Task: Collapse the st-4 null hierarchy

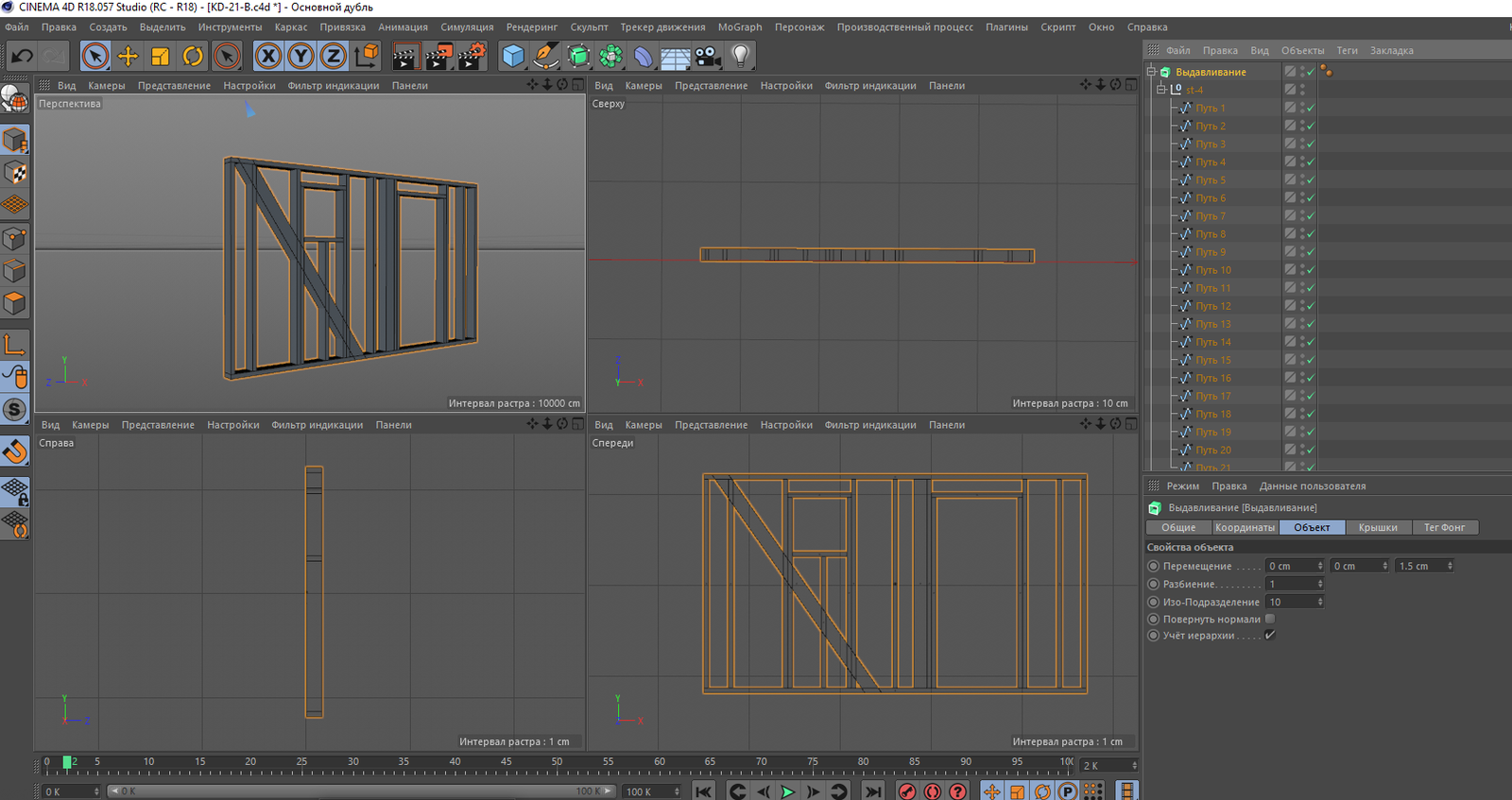Action: [x=1161, y=90]
